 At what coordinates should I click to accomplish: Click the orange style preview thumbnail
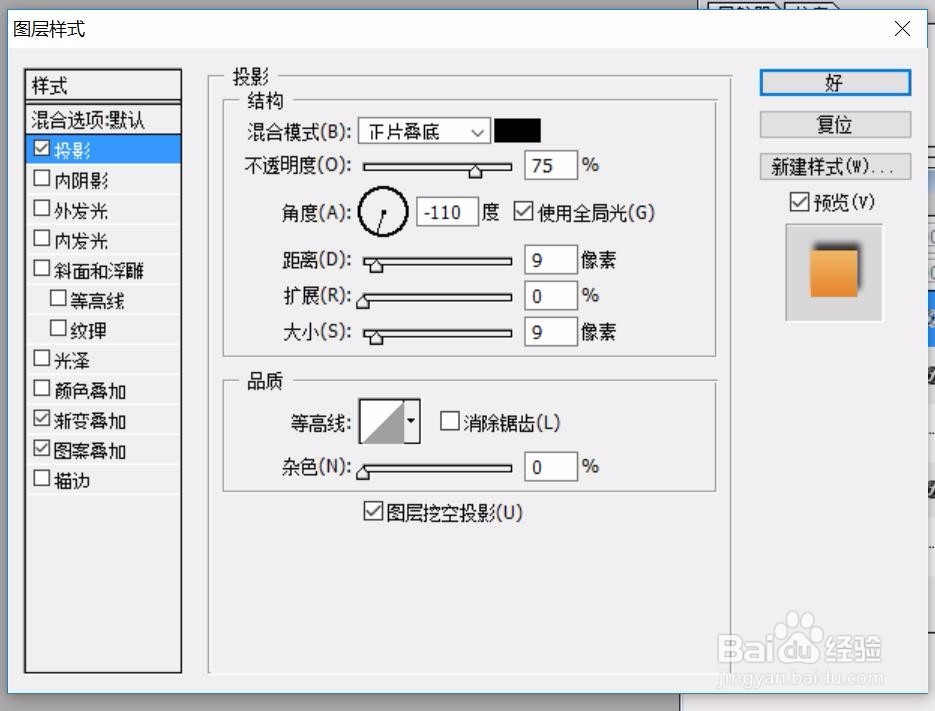(x=833, y=271)
